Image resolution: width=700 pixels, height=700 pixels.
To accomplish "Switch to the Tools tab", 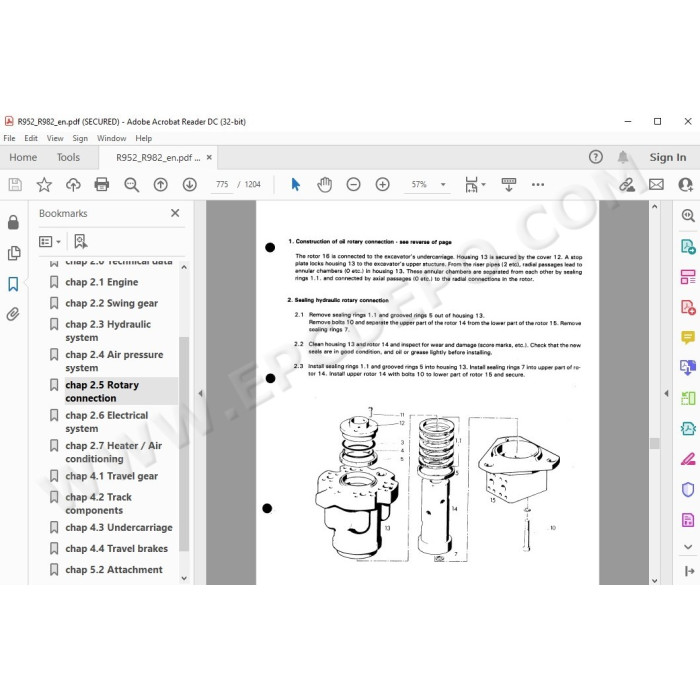I will pos(68,158).
